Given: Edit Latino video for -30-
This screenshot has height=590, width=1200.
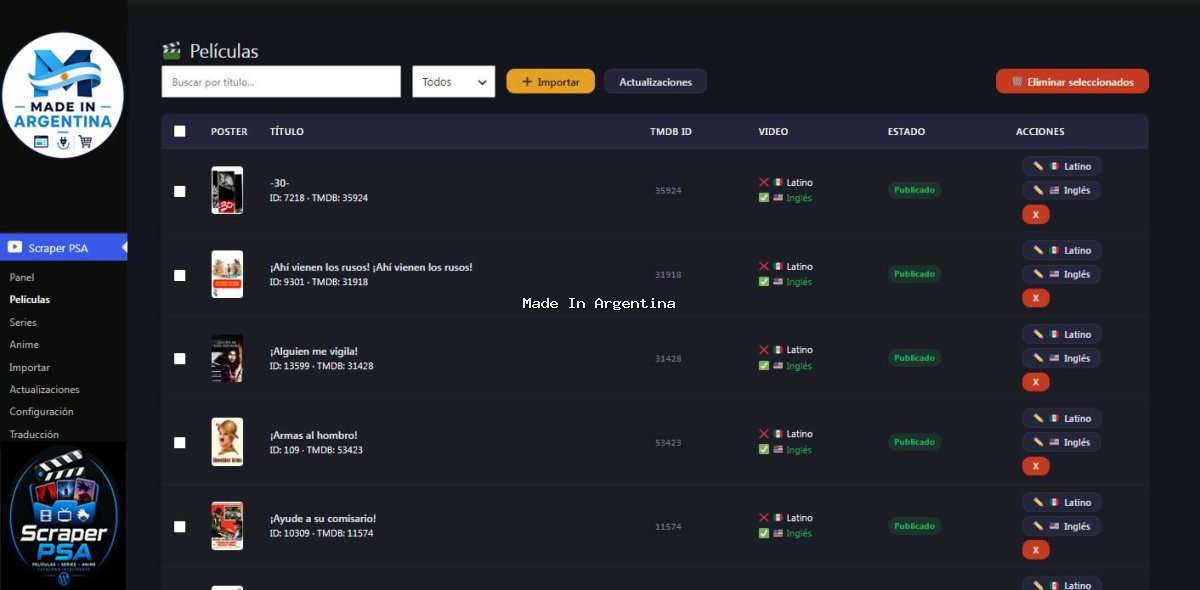Looking at the screenshot, I should pos(1061,166).
